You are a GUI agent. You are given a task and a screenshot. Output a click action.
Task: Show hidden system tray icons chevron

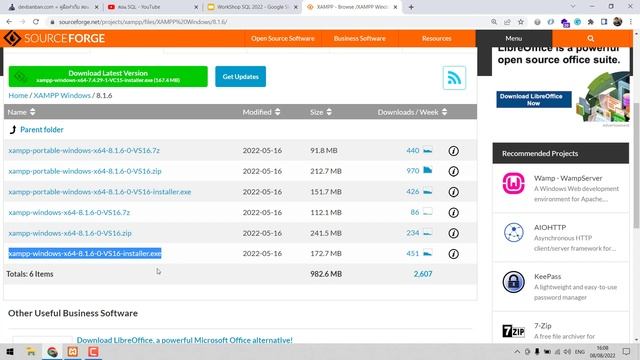click(517, 352)
